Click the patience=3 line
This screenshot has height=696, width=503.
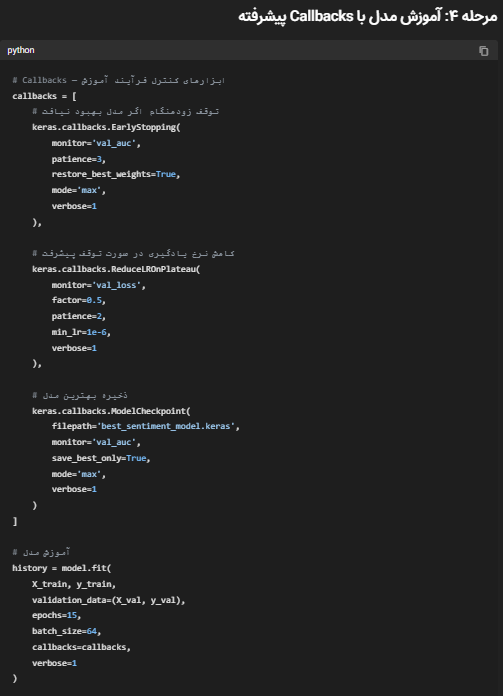79,159
